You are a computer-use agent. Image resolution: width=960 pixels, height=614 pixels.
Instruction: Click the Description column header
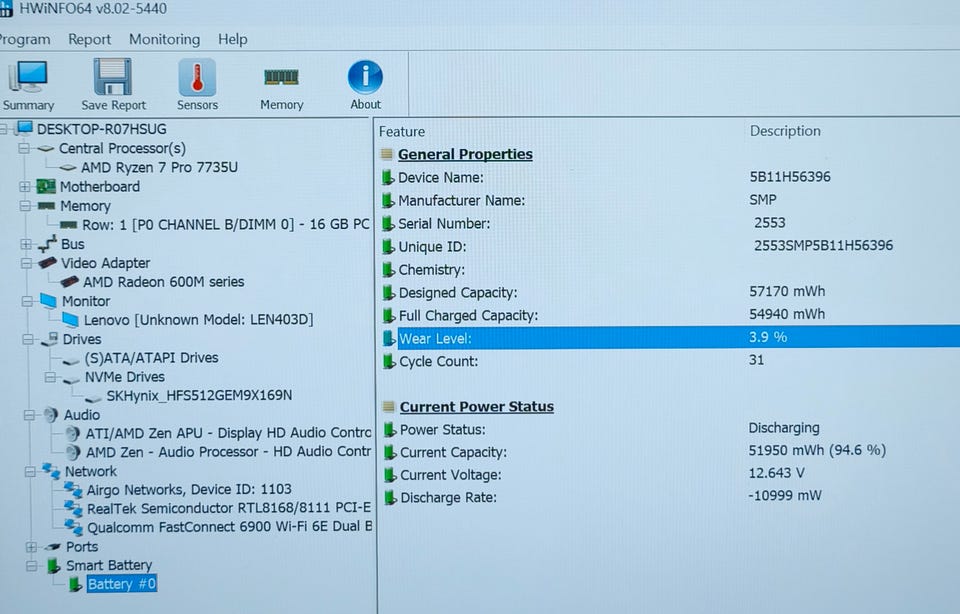click(x=785, y=131)
